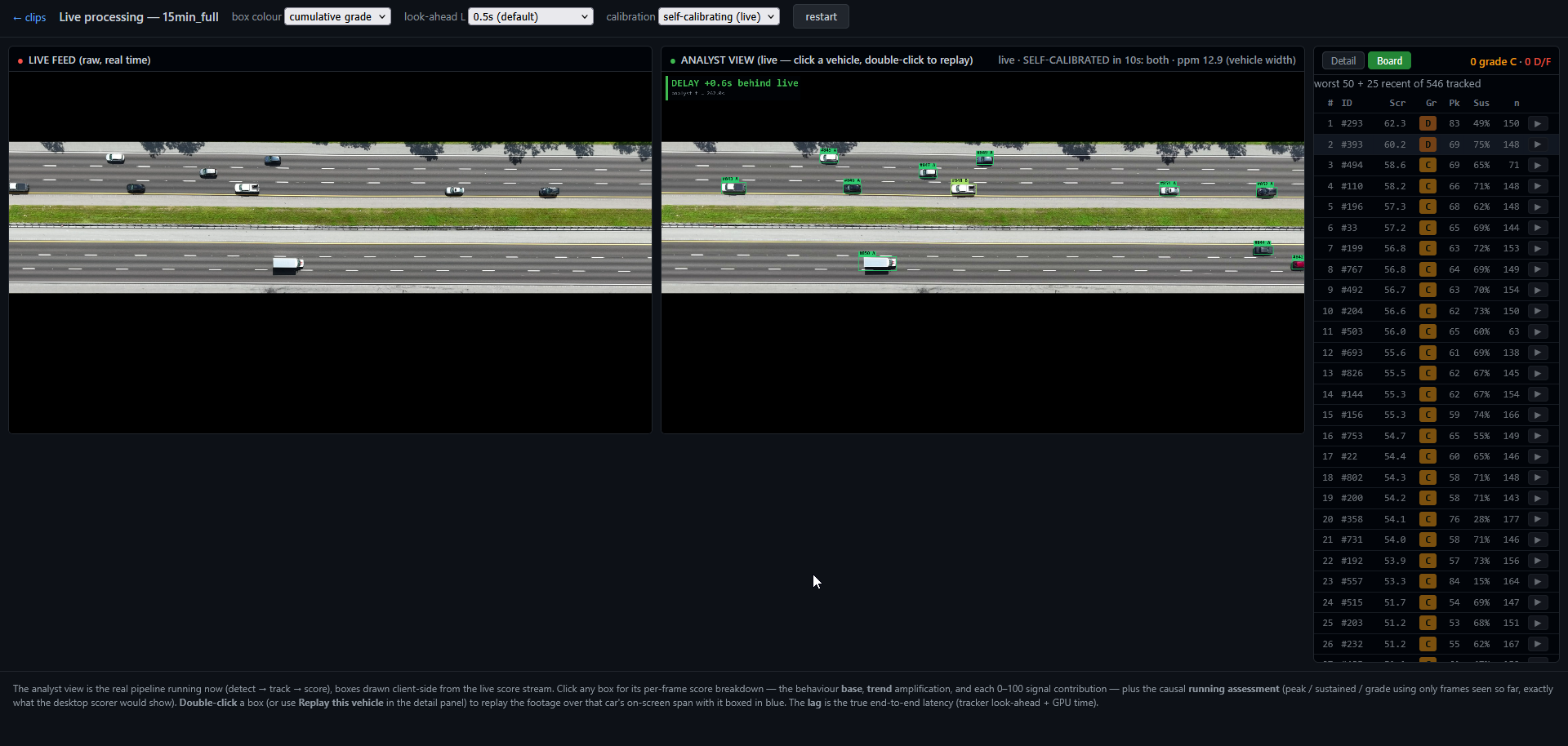
Task: Select row for vehicle #515
Action: pos(1436,602)
